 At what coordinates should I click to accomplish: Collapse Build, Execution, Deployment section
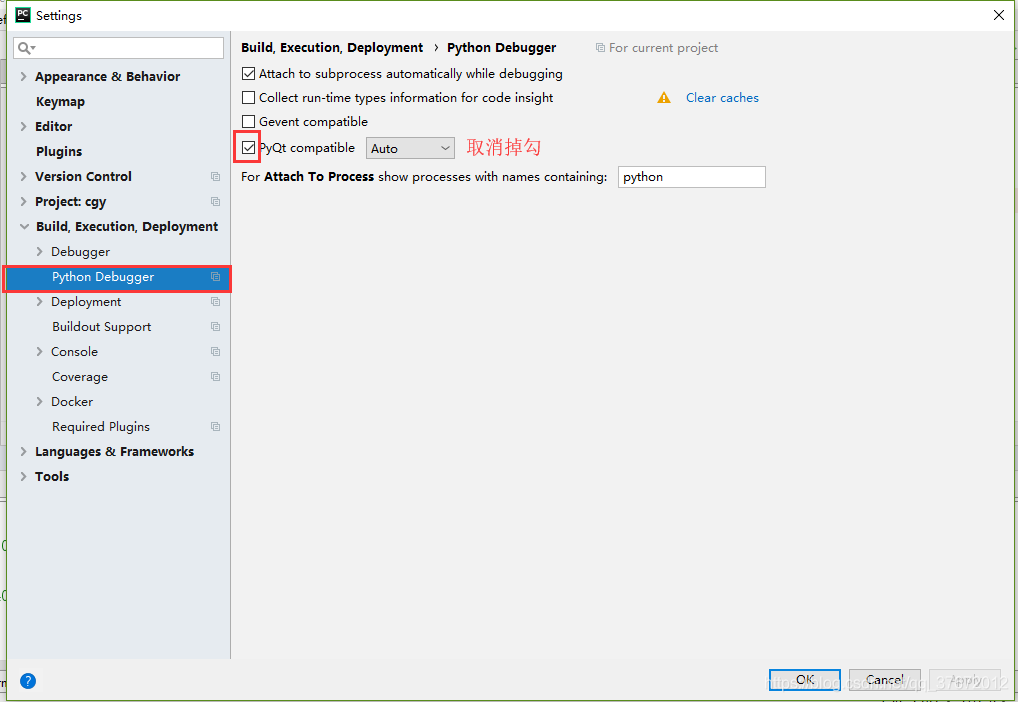pos(25,227)
